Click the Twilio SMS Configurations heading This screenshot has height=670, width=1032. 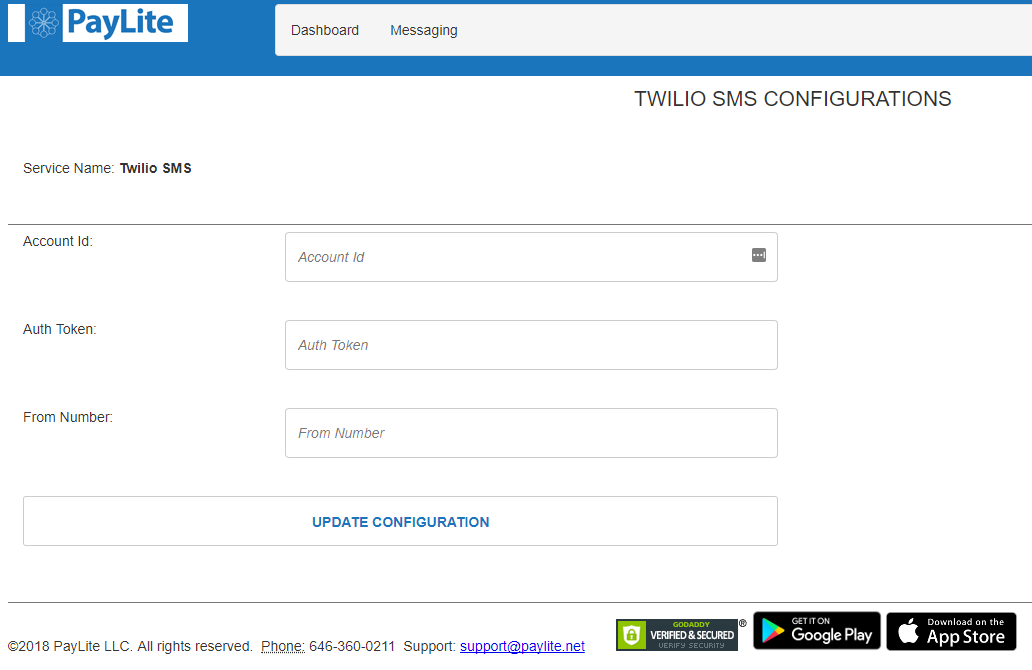click(792, 99)
